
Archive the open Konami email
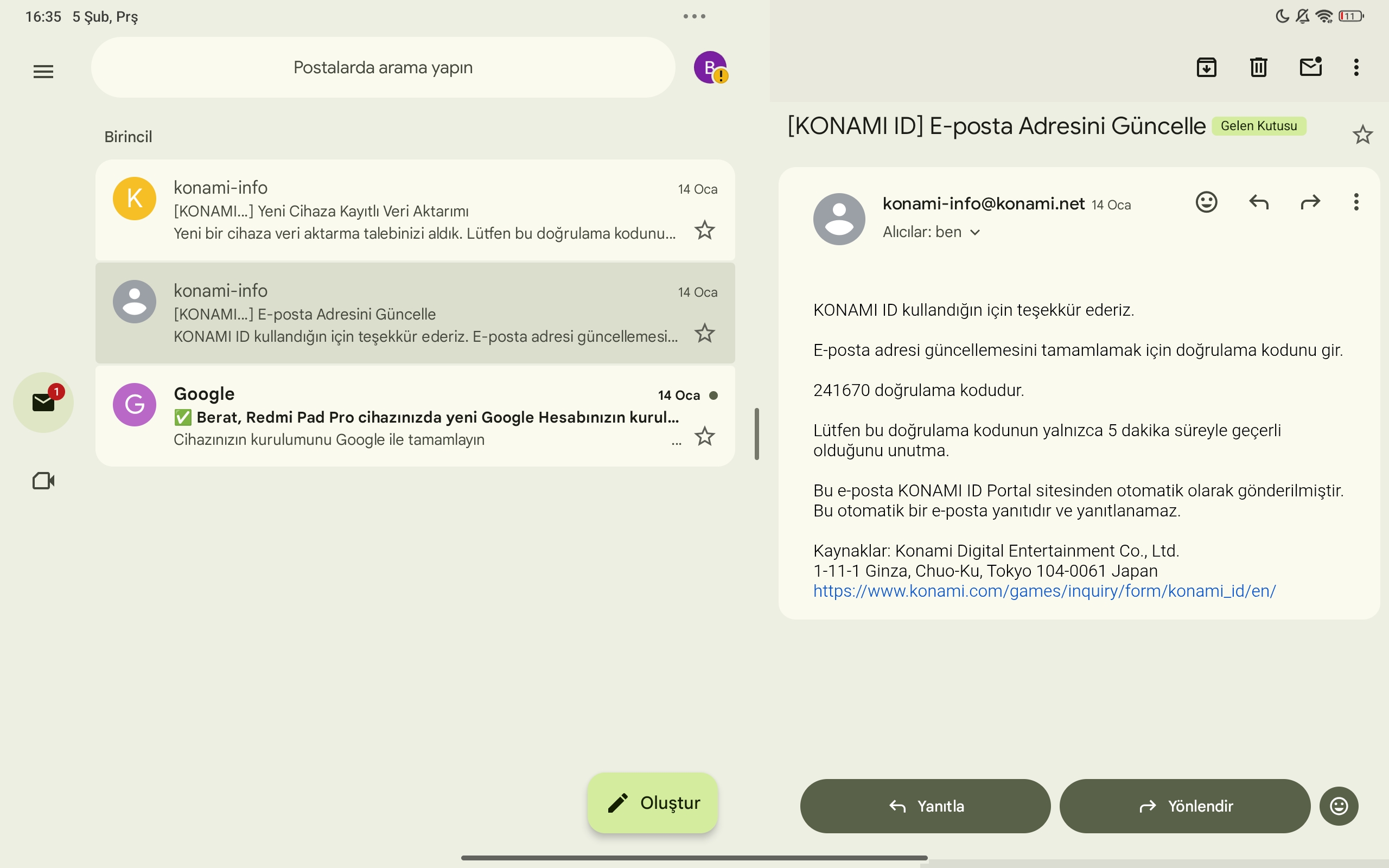click(x=1207, y=67)
